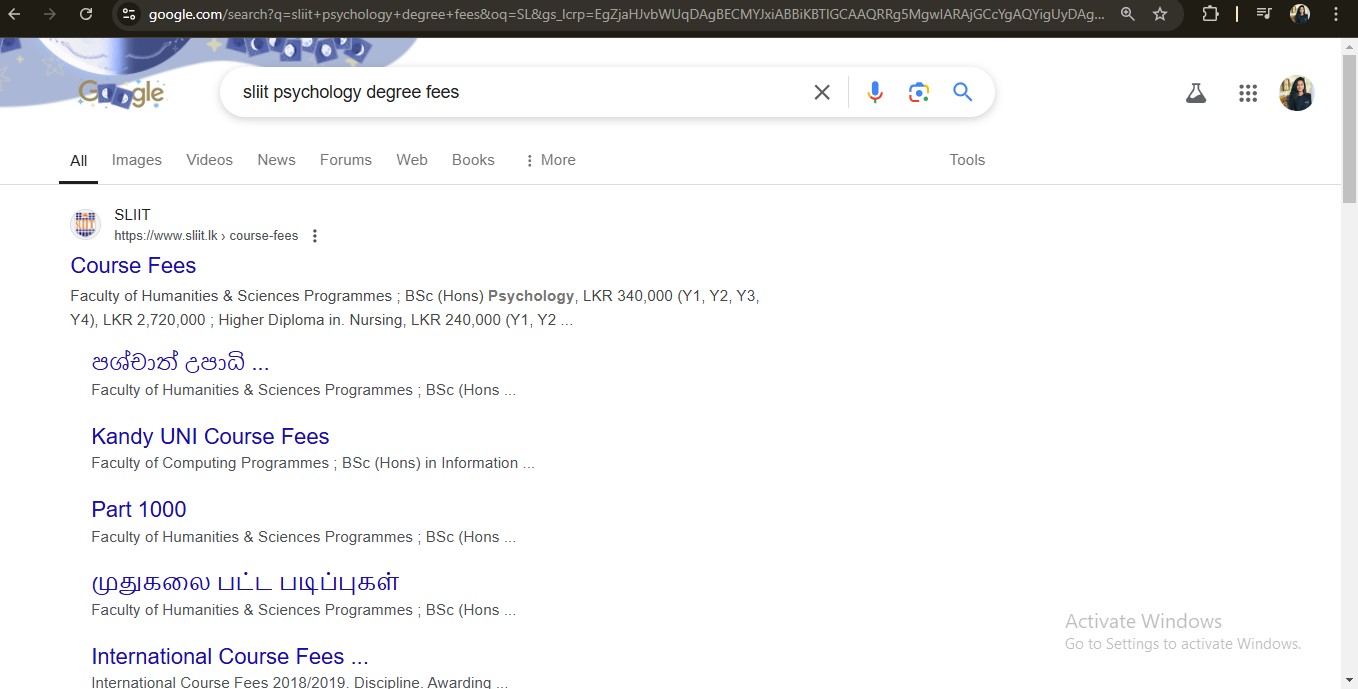Open the Google account profile picture
This screenshot has height=689, width=1358.
point(1297,93)
